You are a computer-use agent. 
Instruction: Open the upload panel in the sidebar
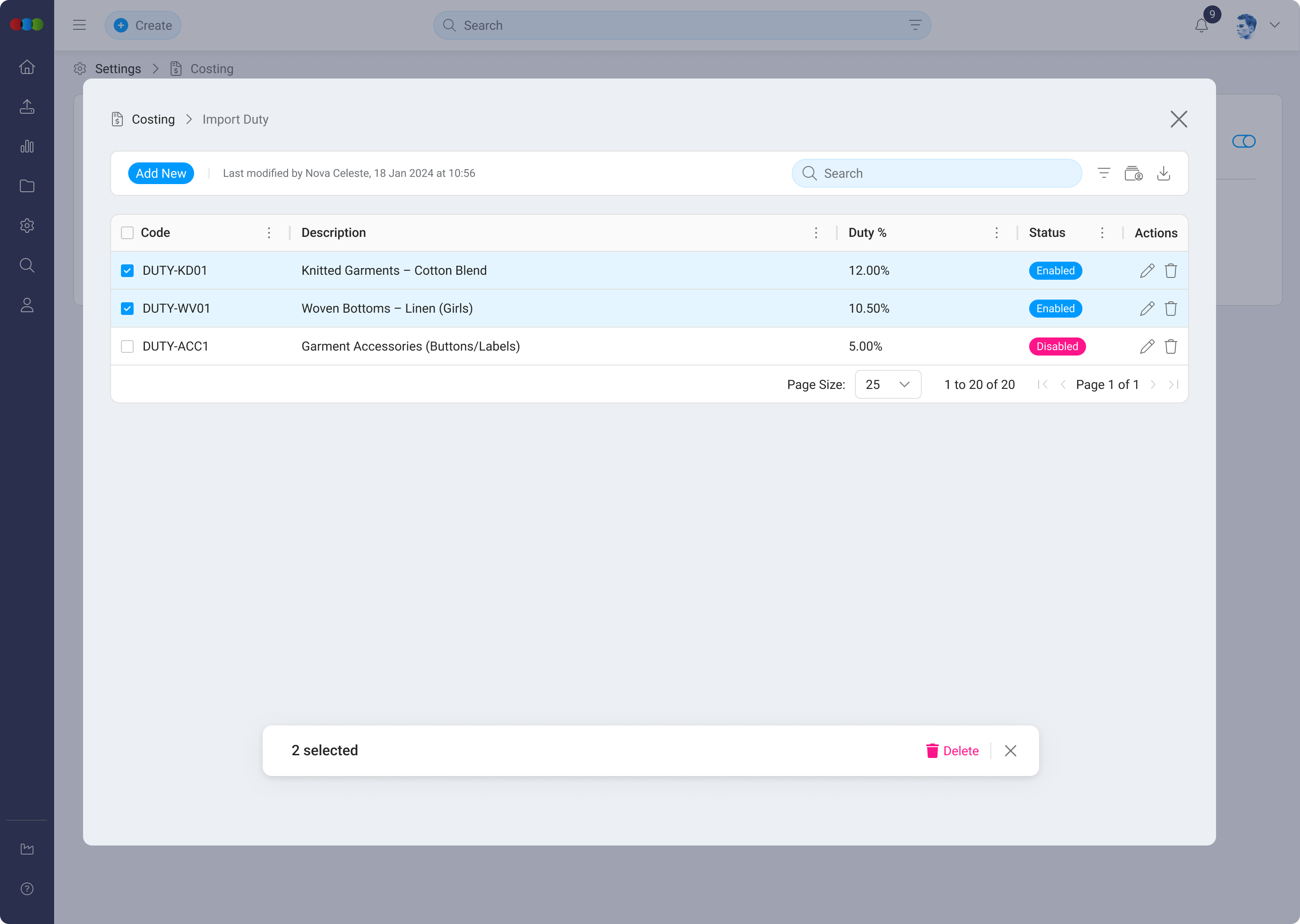(27, 106)
